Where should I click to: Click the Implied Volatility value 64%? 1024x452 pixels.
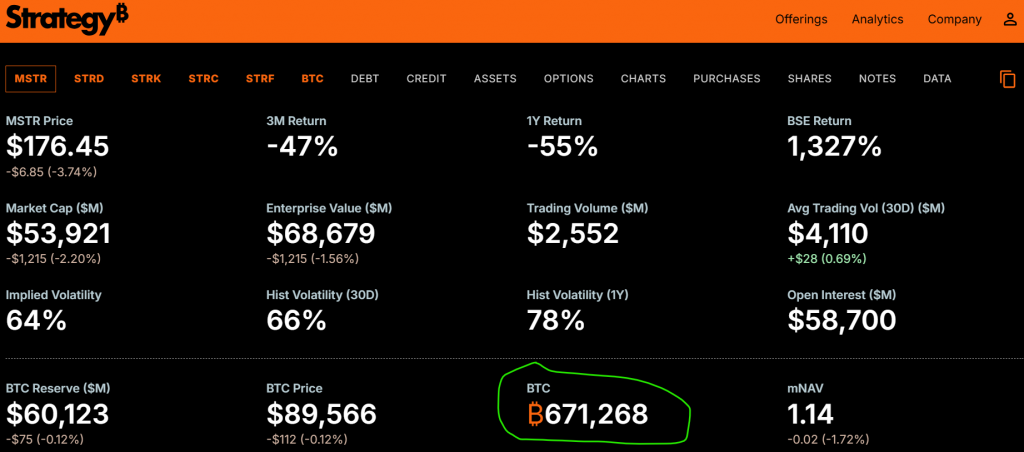coord(36,320)
